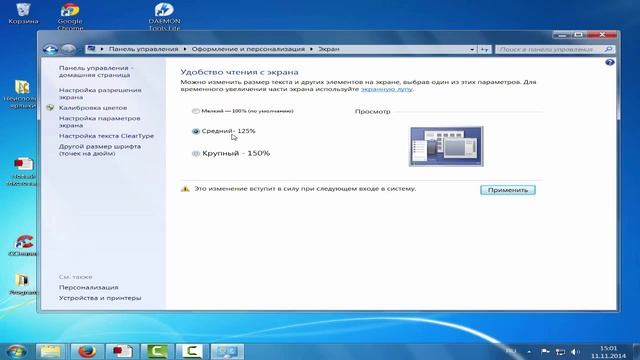
Task: Open Персонализация link under See also
Action: [x=89, y=287]
